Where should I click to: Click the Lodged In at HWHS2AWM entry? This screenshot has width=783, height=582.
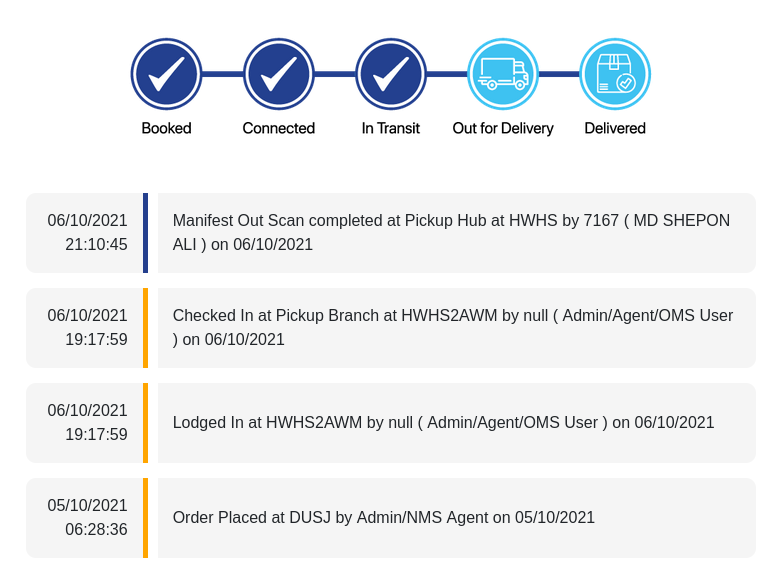pyautogui.click(x=443, y=422)
